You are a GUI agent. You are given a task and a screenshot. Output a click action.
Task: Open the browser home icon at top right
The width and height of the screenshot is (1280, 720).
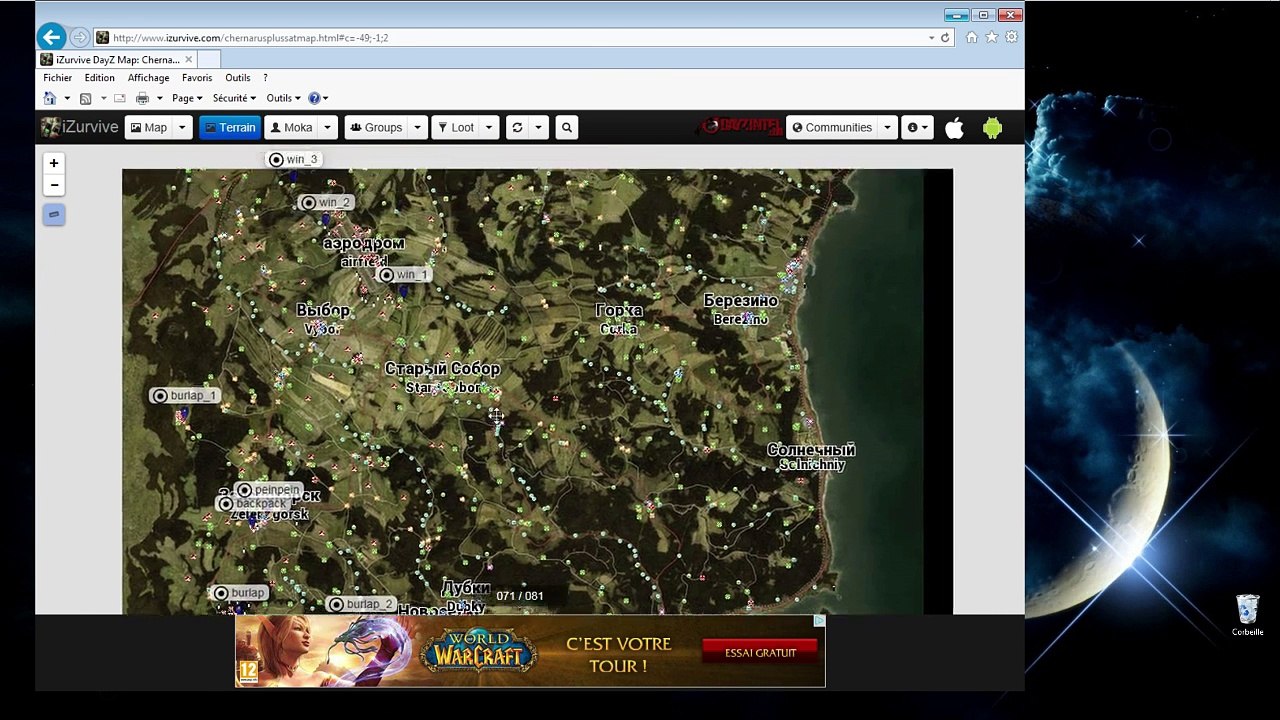[x=972, y=37]
